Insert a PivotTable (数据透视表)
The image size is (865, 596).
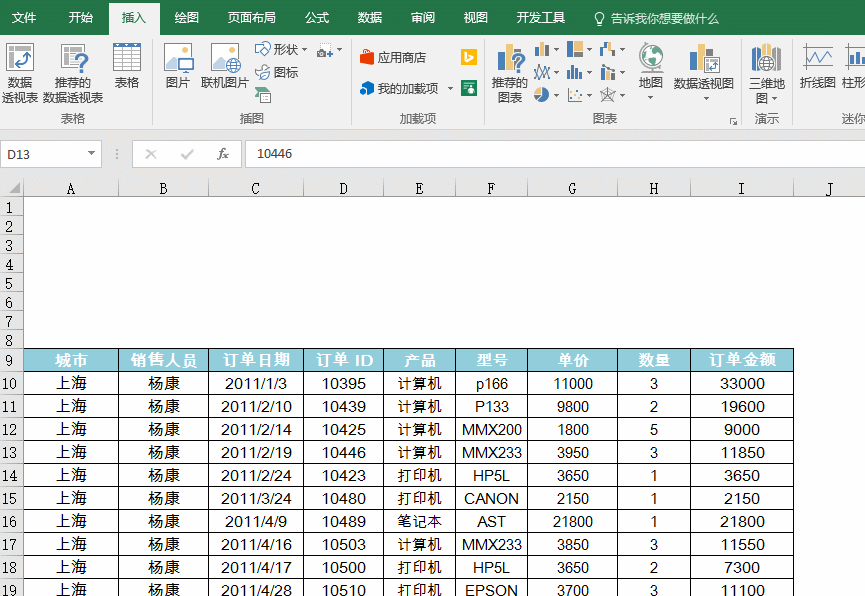point(20,73)
